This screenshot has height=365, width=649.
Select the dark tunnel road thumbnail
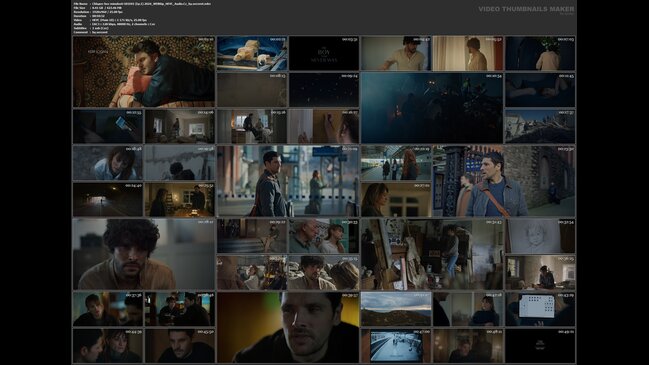coord(108,199)
